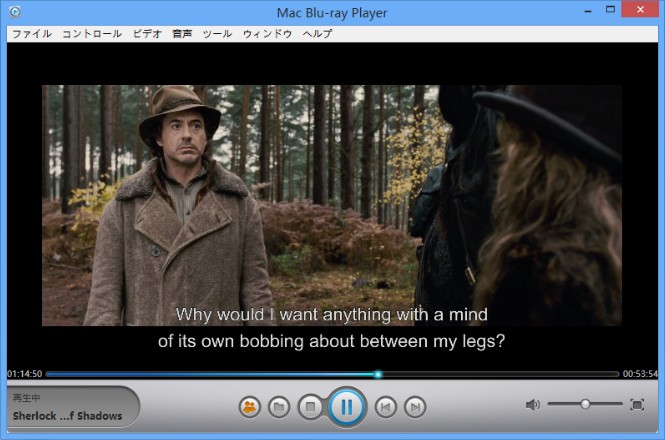Open the ウィンドウ menu
This screenshot has height=440, width=665.
267,34
